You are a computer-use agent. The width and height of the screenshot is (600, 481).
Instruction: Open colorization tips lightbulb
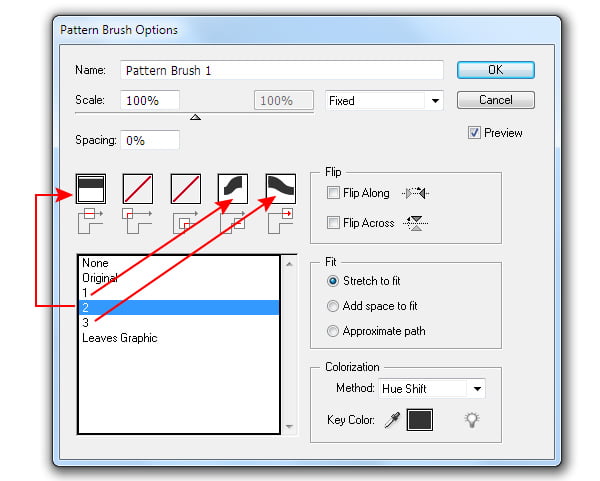click(x=472, y=420)
